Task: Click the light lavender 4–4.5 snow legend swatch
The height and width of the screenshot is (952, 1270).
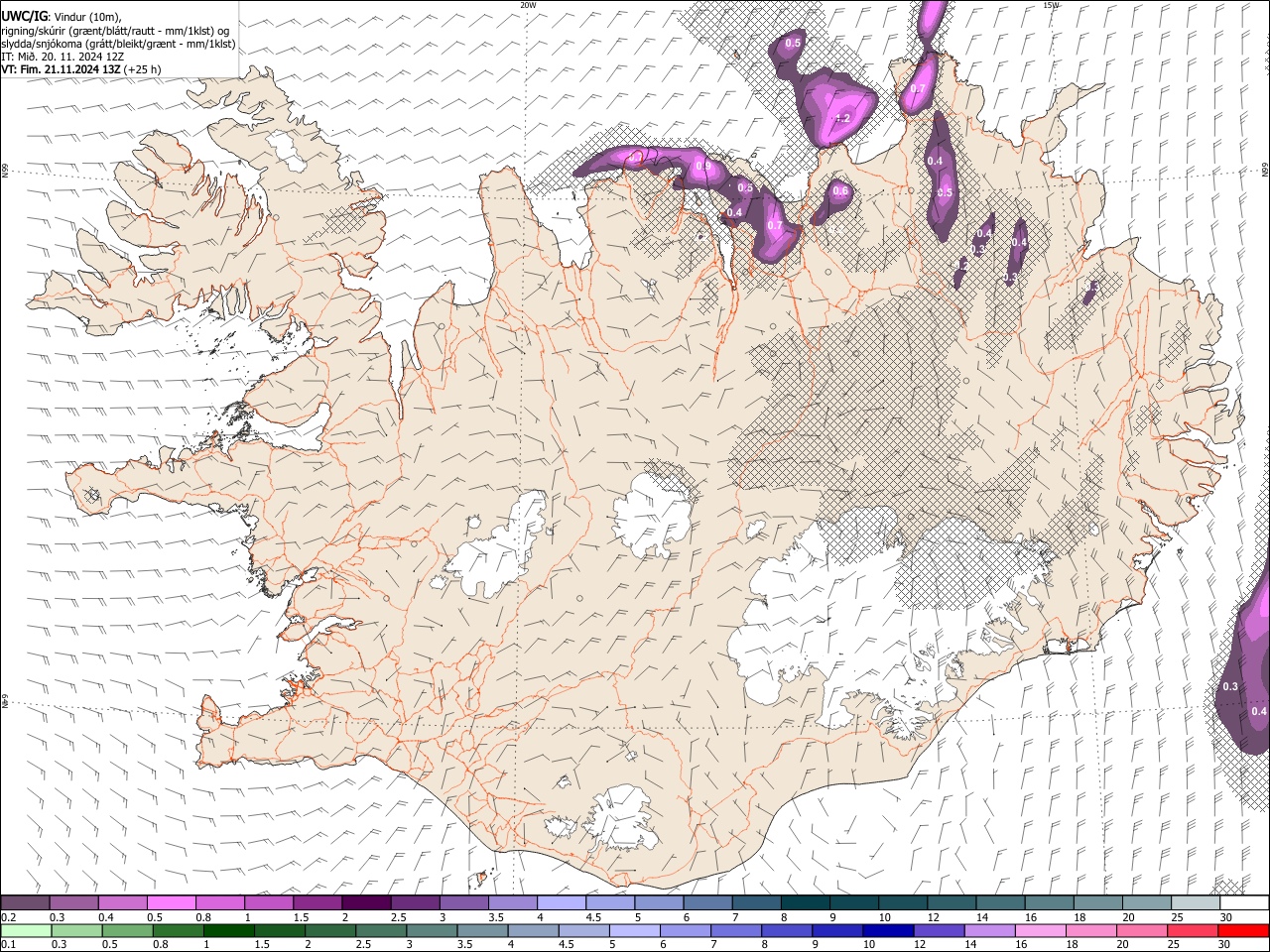Action: pos(561,902)
